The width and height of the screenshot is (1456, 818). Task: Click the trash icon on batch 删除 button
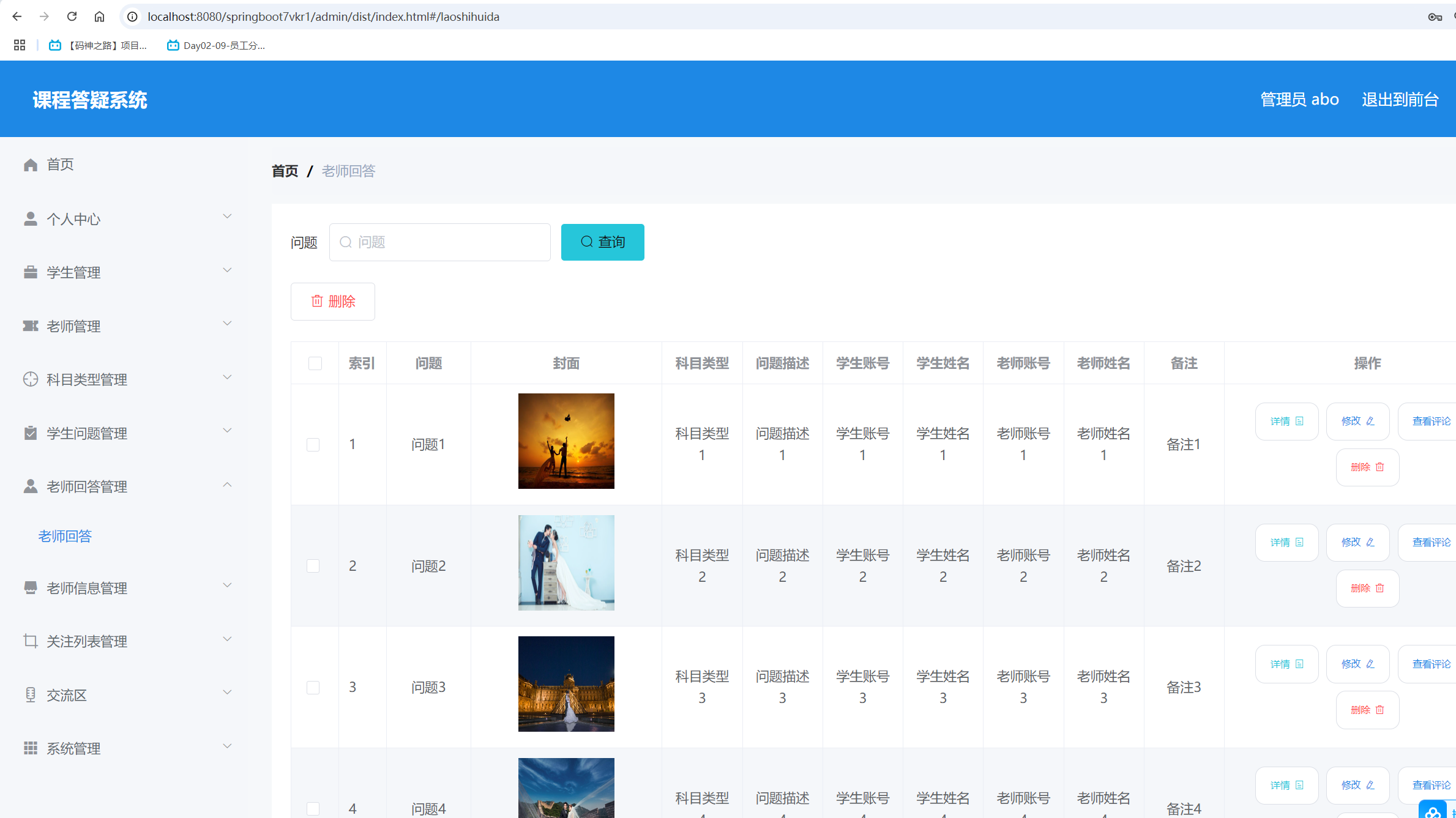click(x=317, y=301)
